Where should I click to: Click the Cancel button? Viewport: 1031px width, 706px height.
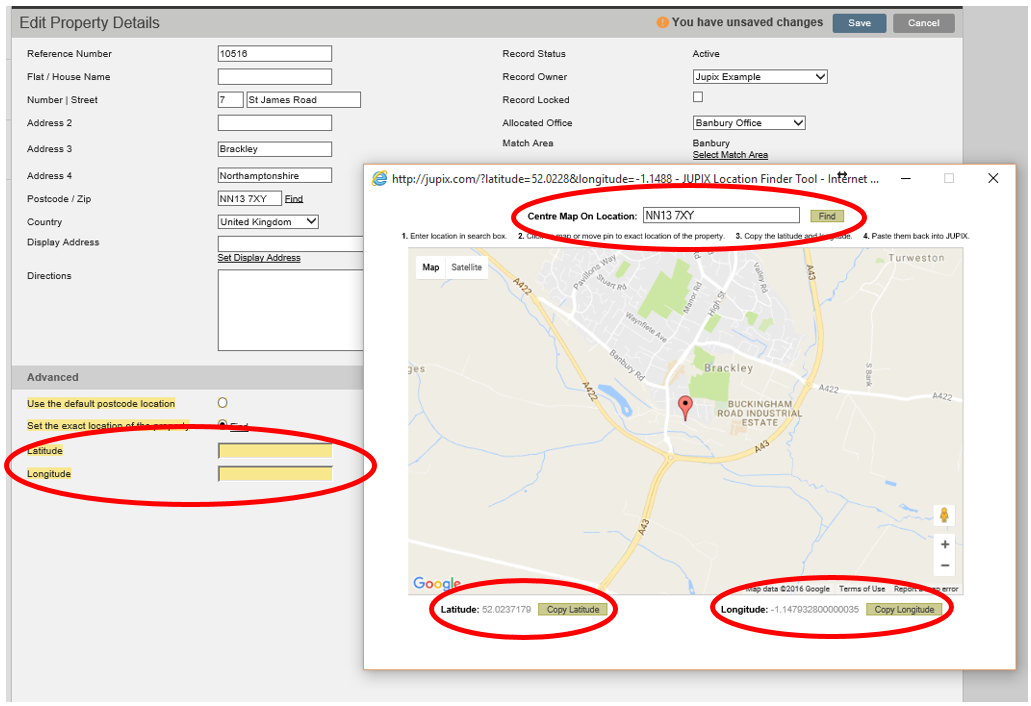point(923,23)
